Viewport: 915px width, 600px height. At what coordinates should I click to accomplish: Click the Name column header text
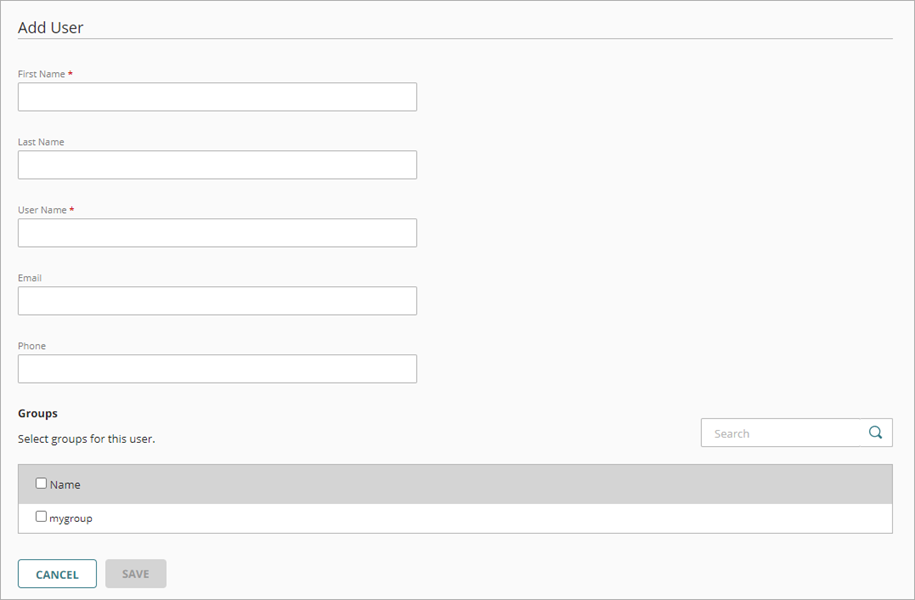[65, 485]
